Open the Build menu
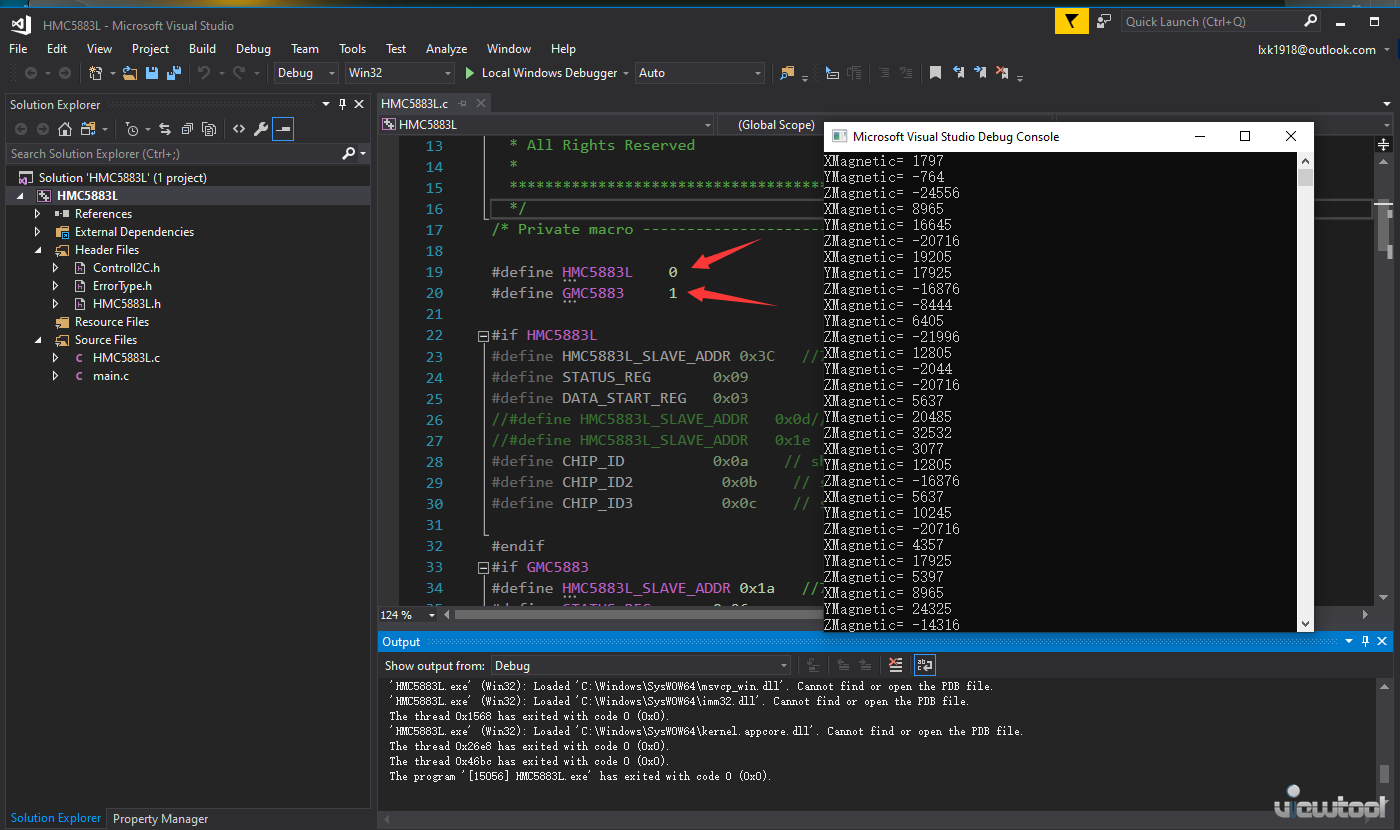This screenshot has height=830, width=1400. pyautogui.click(x=202, y=49)
